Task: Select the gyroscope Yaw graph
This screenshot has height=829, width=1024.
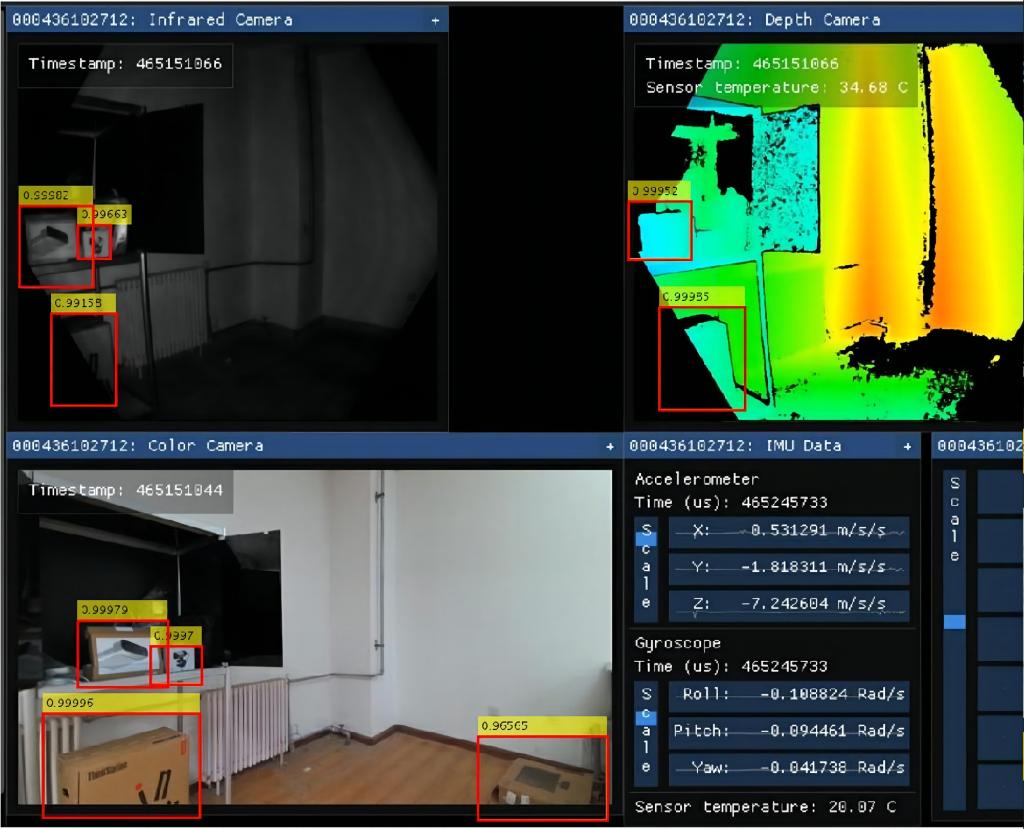Action: pos(788,767)
